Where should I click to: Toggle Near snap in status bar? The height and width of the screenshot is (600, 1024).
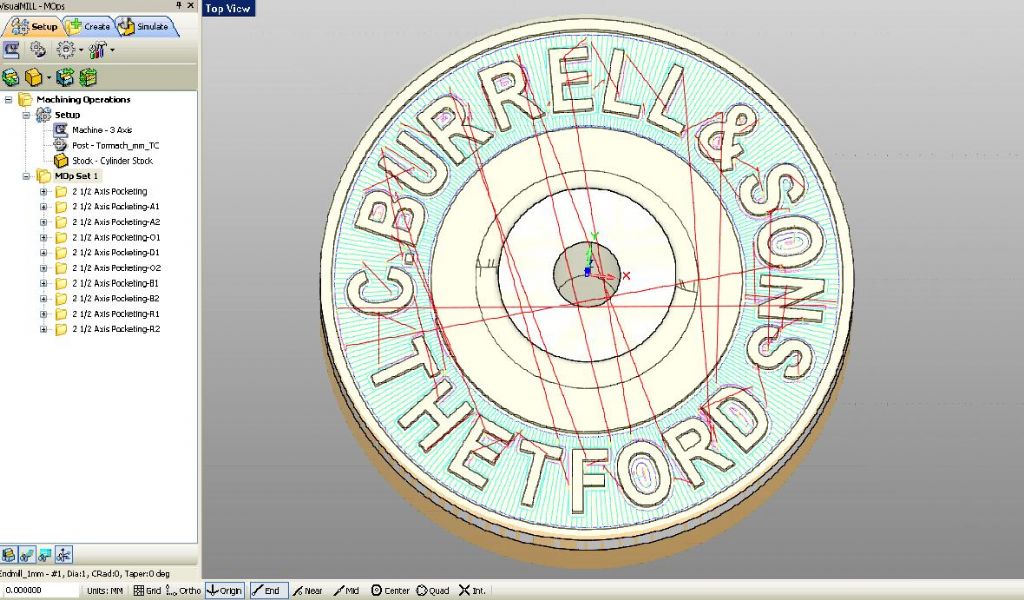308,590
